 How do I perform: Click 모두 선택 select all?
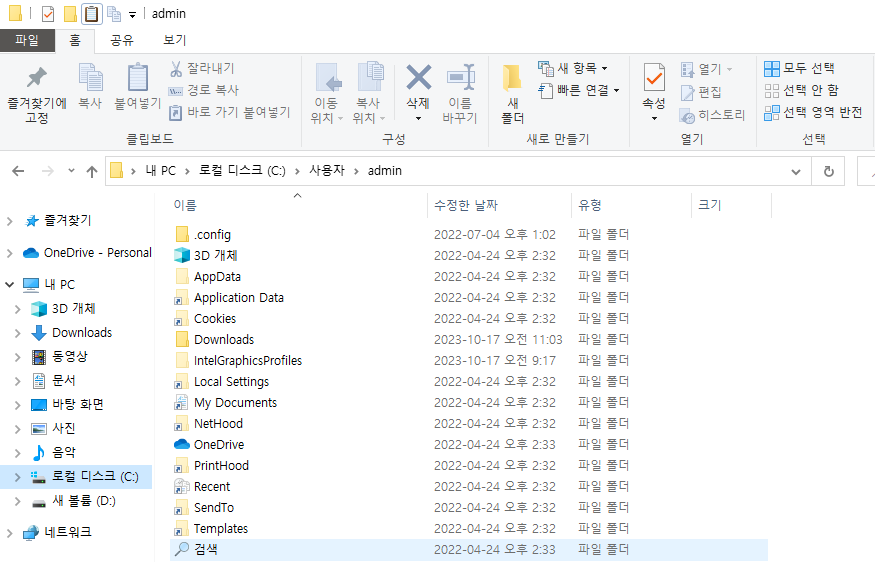[799, 68]
